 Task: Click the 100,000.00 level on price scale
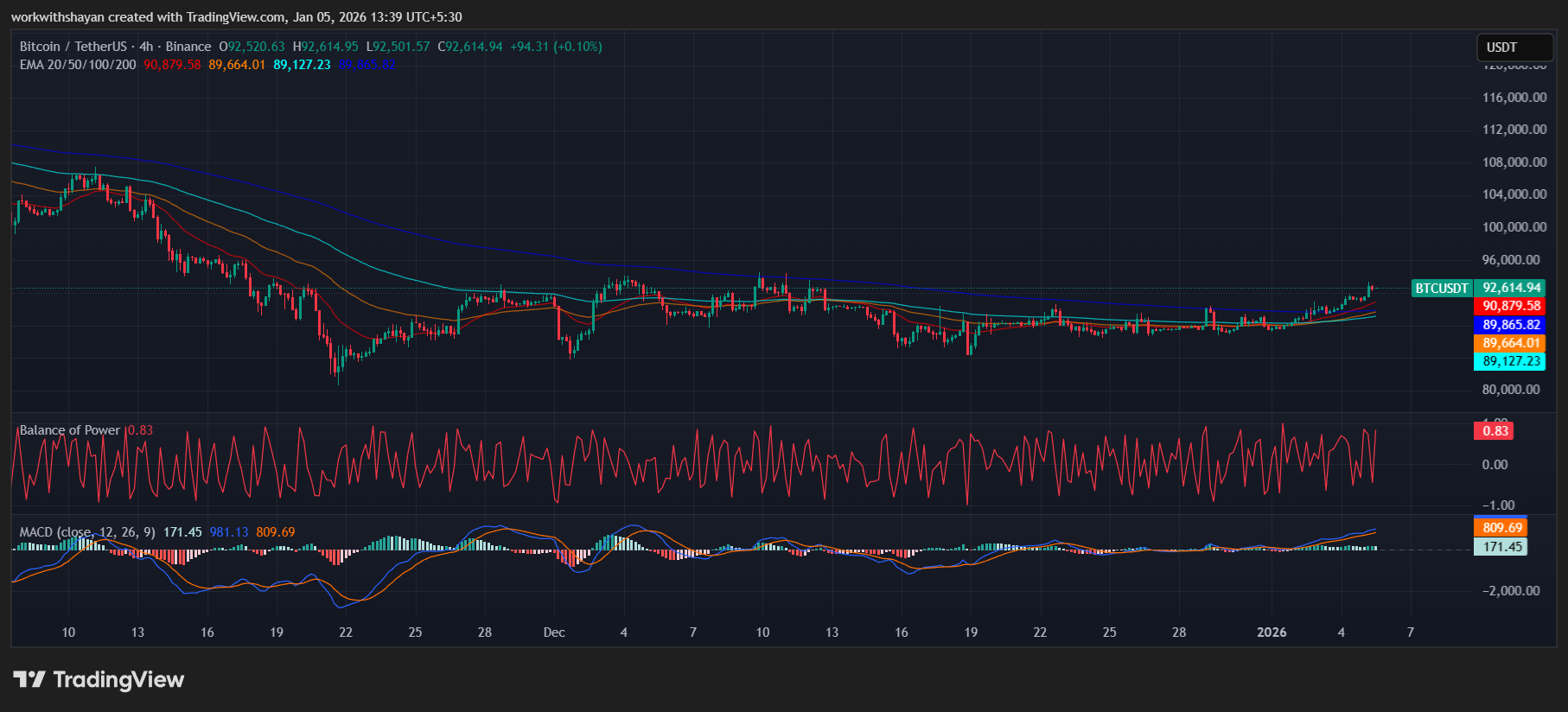(1514, 227)
